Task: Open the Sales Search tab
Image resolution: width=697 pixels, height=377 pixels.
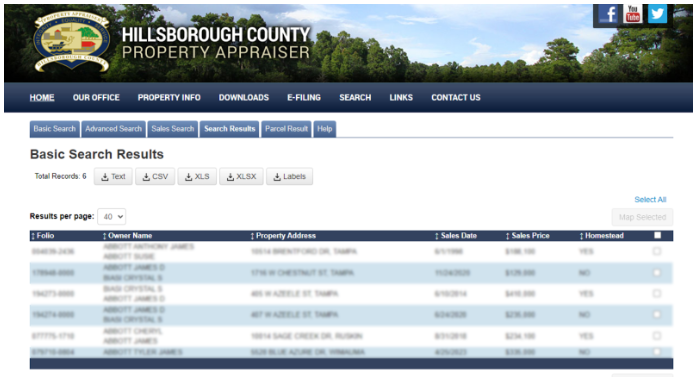Action: pos(172,129)
